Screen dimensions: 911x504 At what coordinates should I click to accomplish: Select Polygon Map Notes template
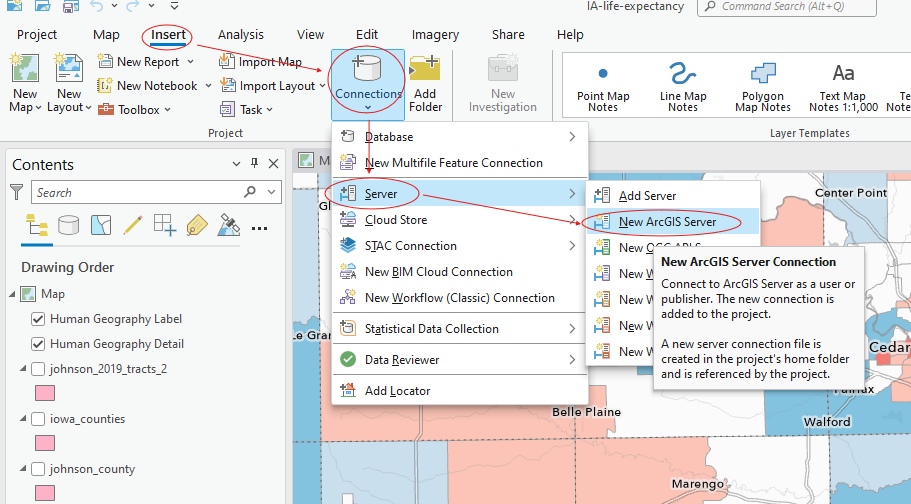(x=763, y=86)
